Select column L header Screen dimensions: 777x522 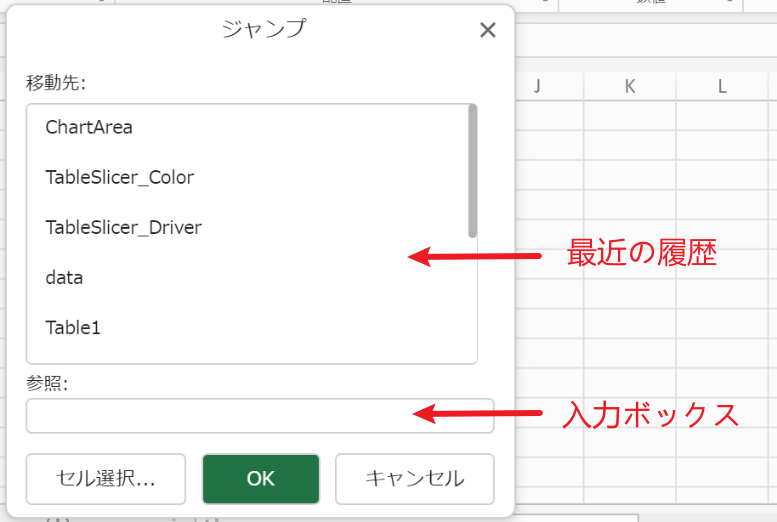pyautogui.click(x=722, y=86)
